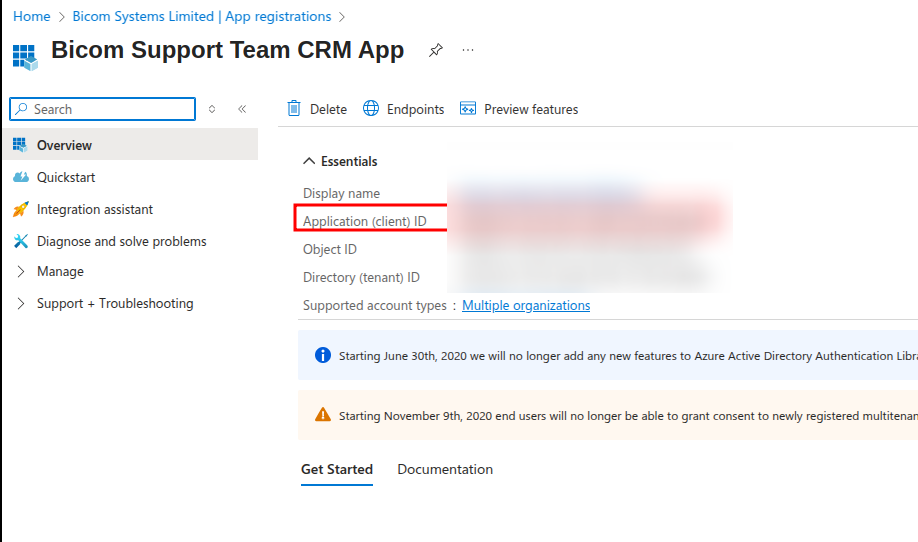Click the Overview grid icon
This screenshot has height=542, width=918.
[20, 145]
